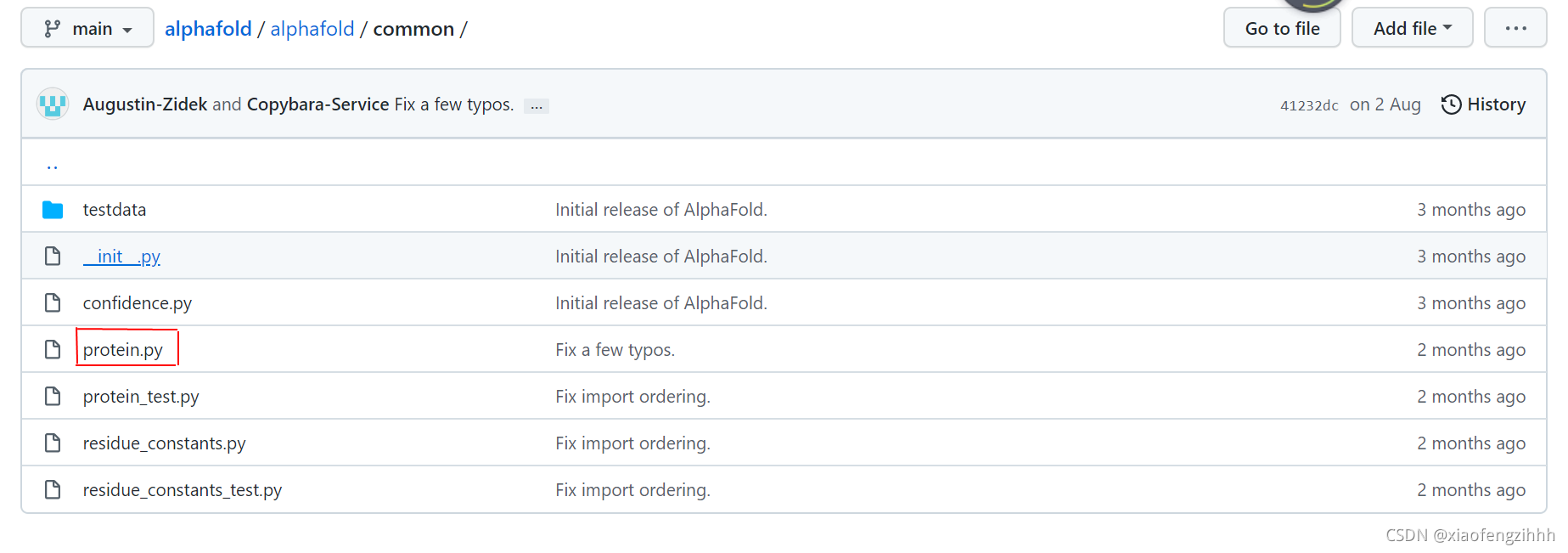1568x553 pixels.
Task: Open commit hash 41232dc
Action: 1309,105
